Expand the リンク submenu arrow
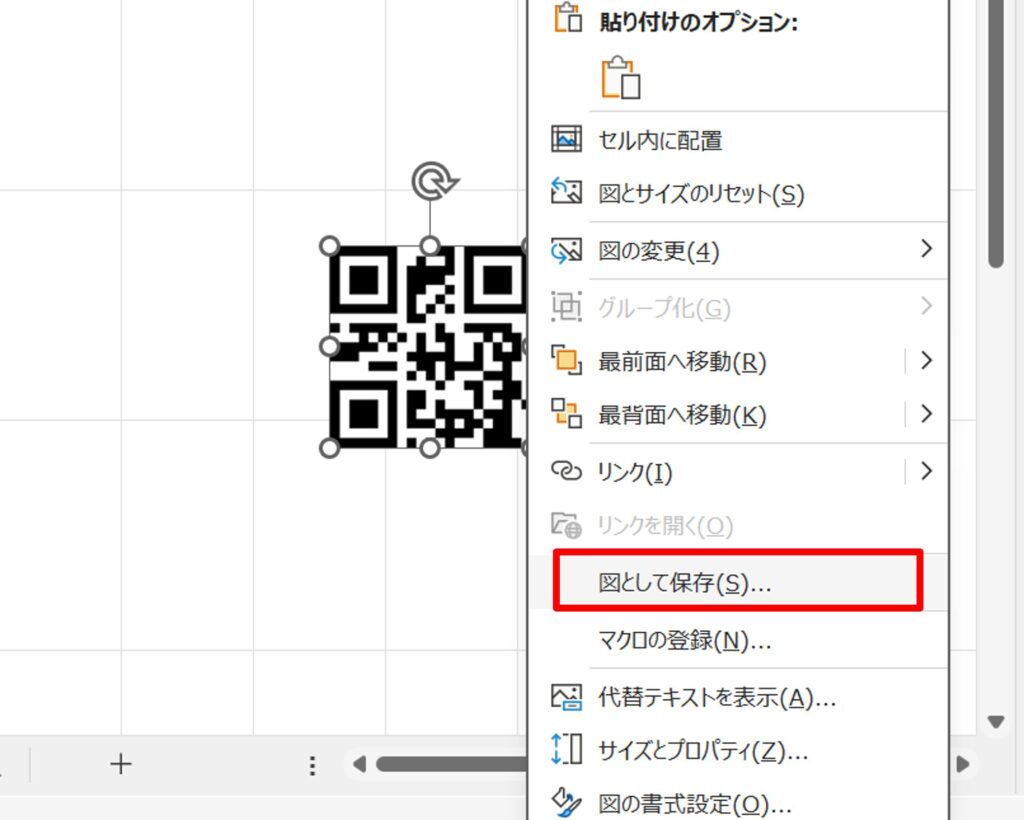The image size is (1024, 820). [926, 471]
